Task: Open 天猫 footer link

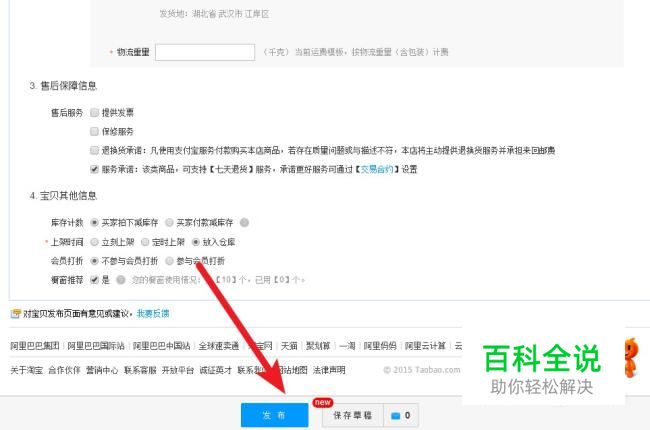Action: point(289,345)
